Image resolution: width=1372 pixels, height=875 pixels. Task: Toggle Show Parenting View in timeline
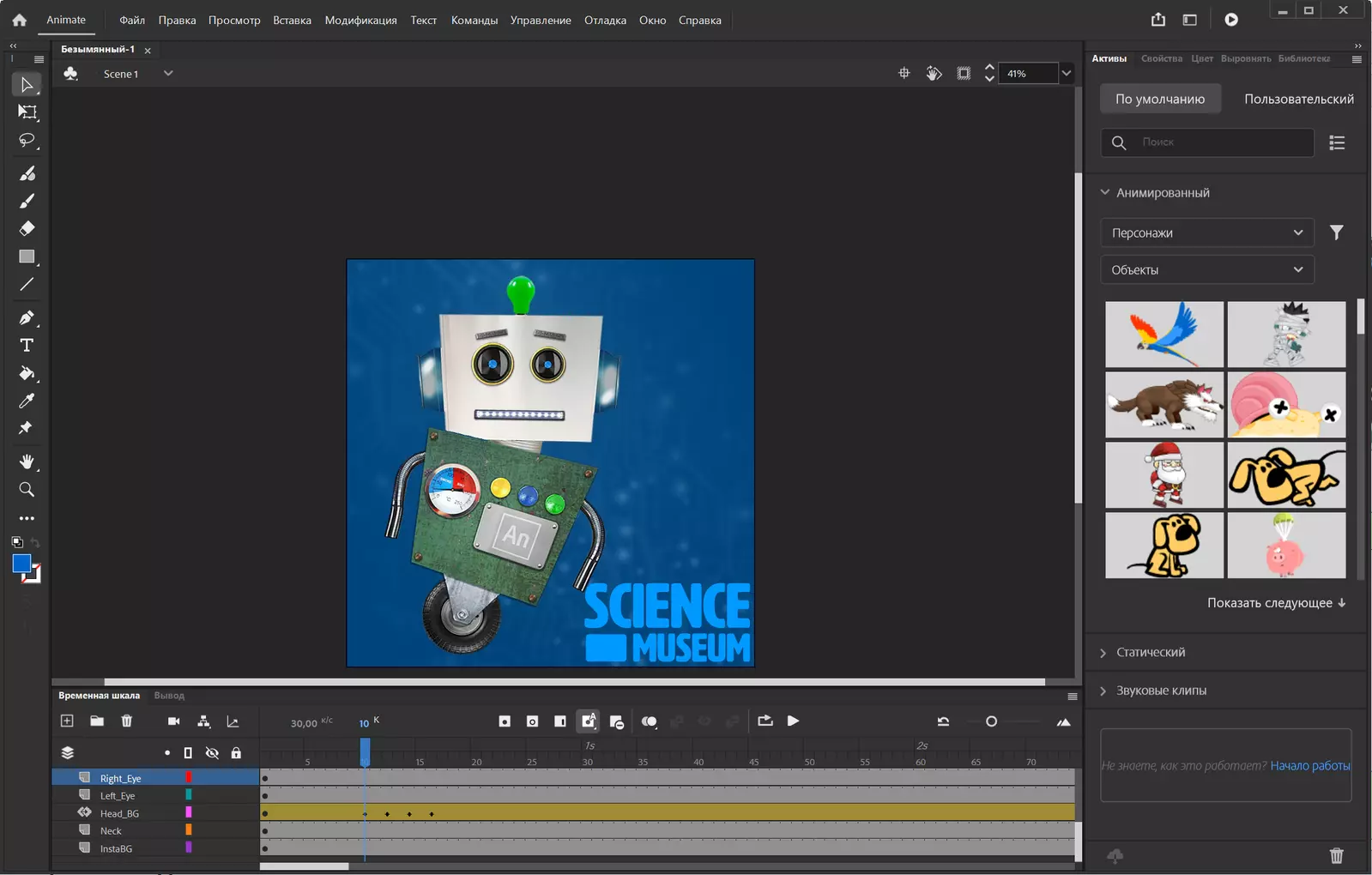(203, 721)
